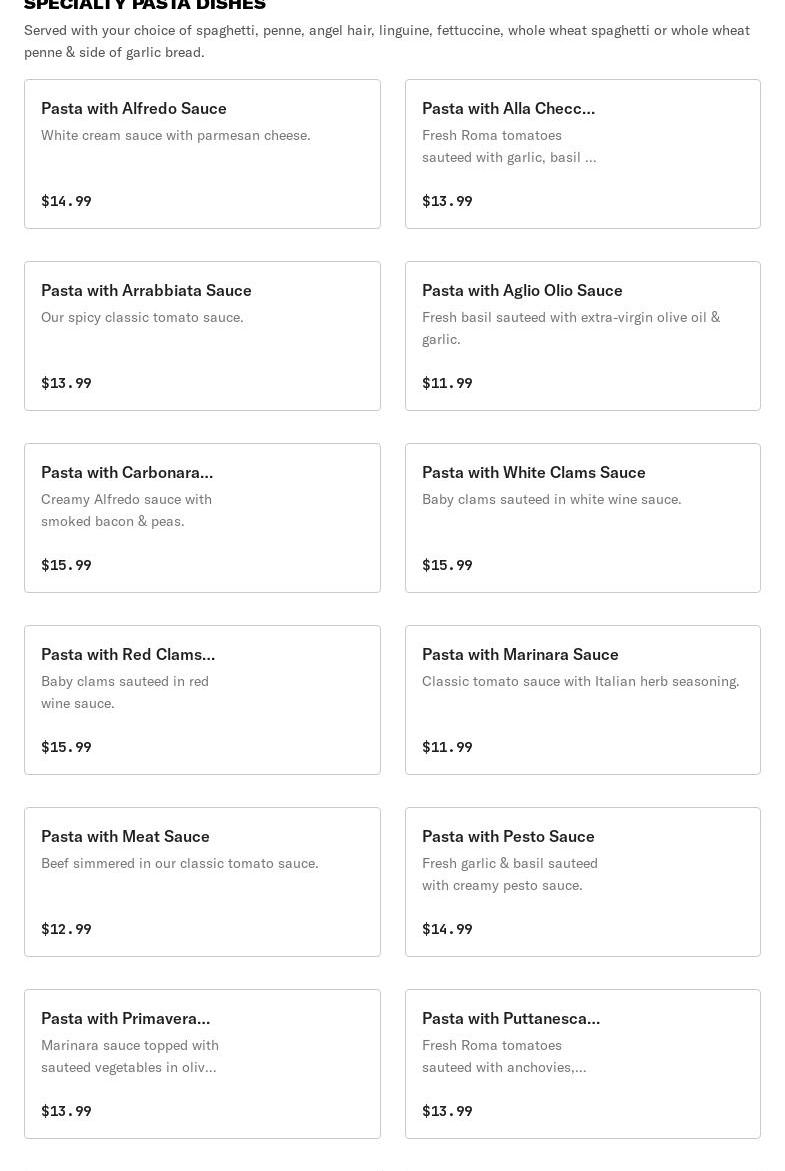Click the $11.99 price under Aglio Olio
This screenshot has width=785, height=1171.
(447, 383)
